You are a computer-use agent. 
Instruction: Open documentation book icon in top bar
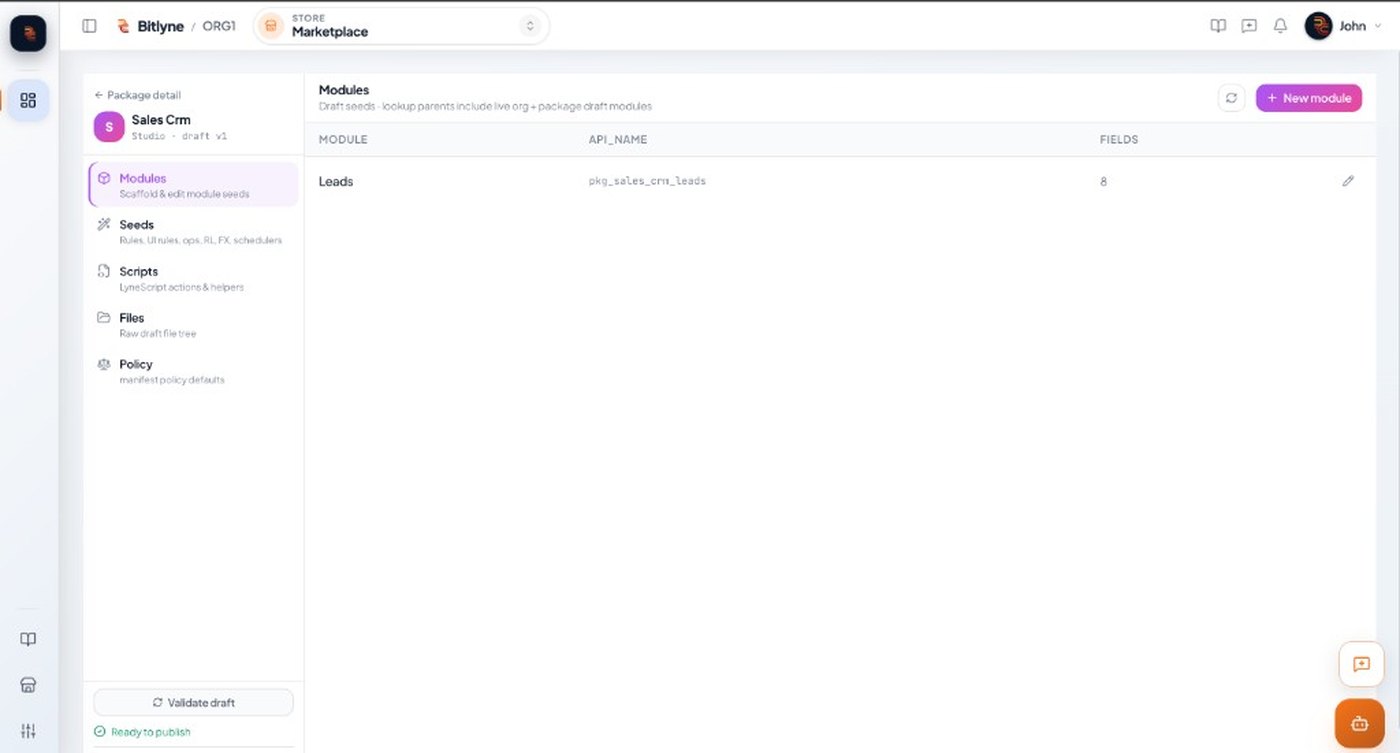click(1218, 26)
